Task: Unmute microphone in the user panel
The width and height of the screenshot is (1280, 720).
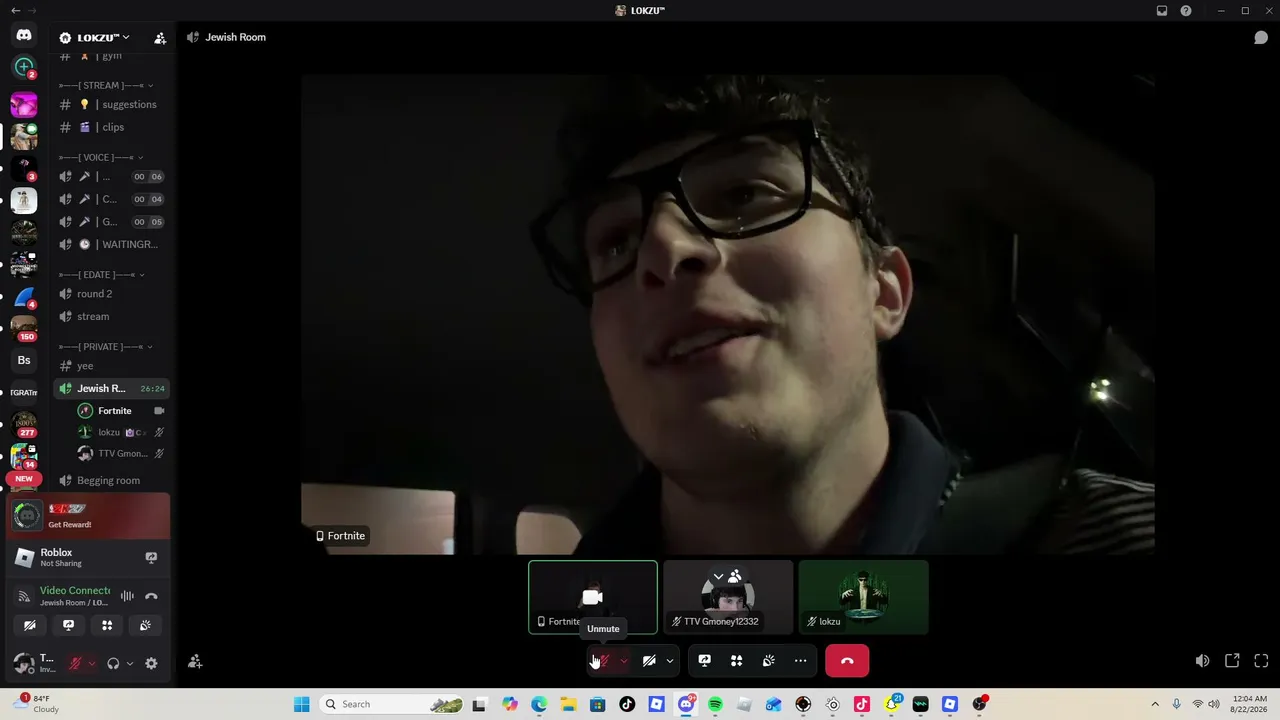Action: (74, 663)
